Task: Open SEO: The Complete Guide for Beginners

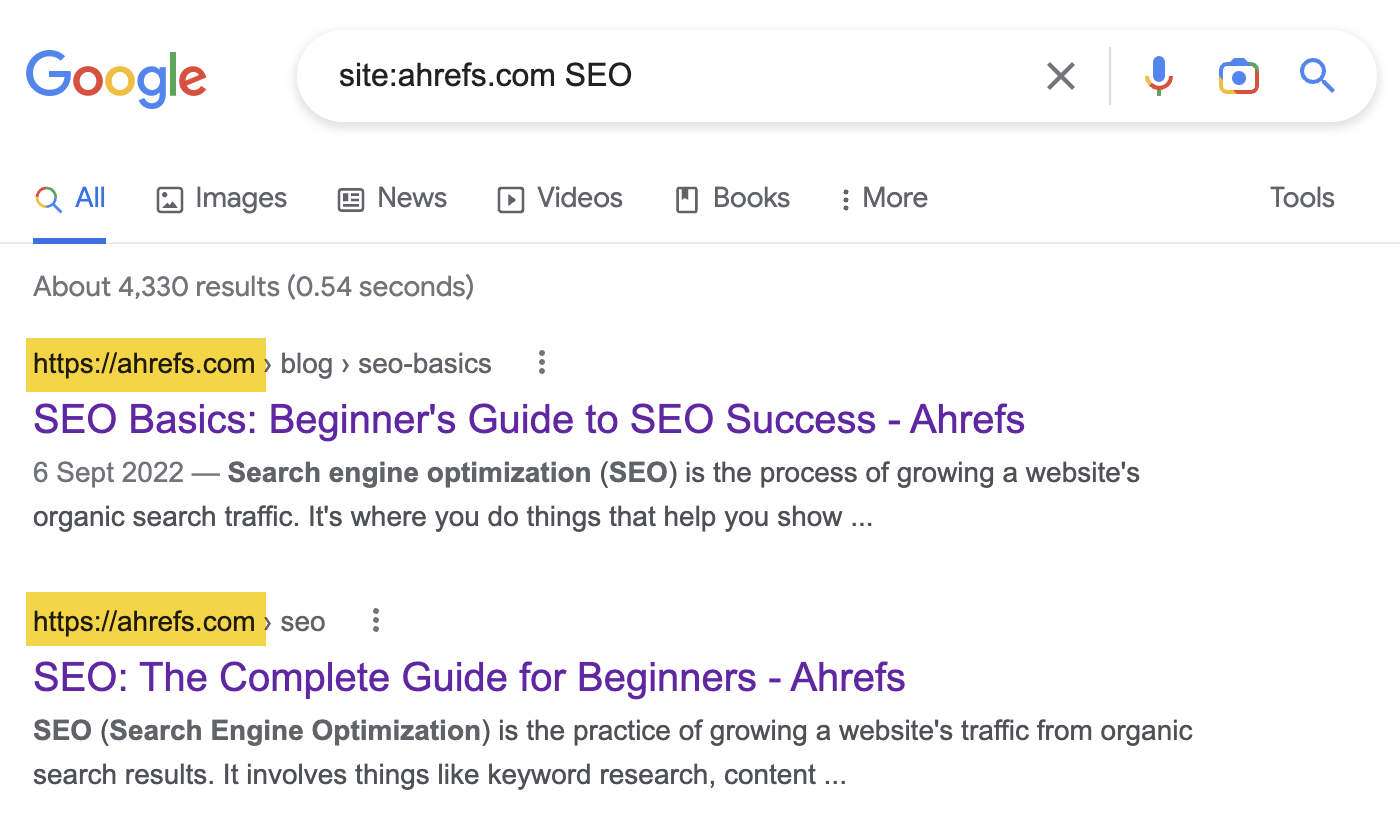Action: 468,677
